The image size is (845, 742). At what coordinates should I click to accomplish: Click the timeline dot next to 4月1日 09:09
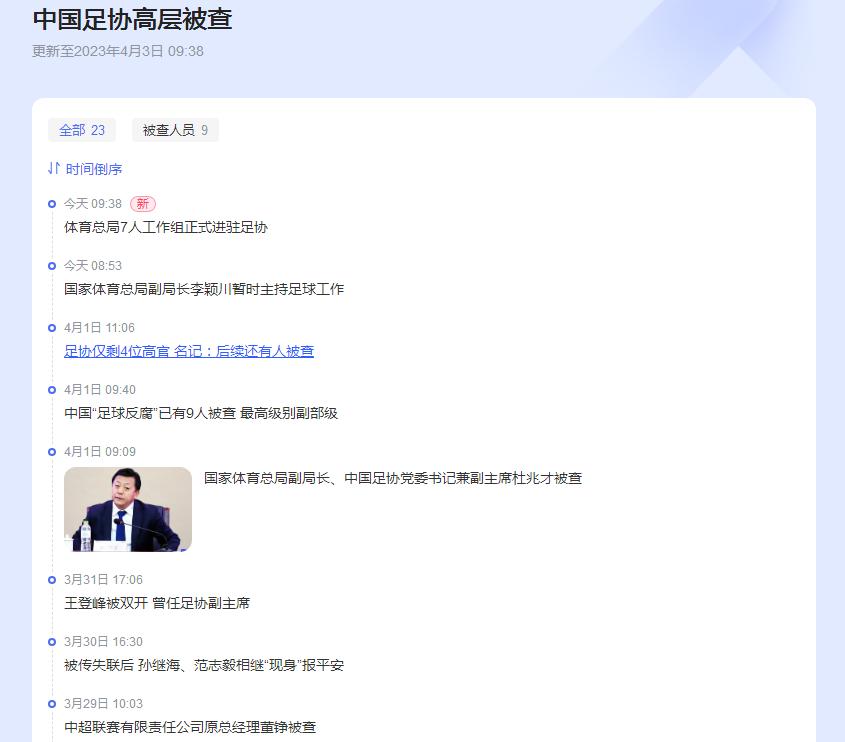pos(51,452)
